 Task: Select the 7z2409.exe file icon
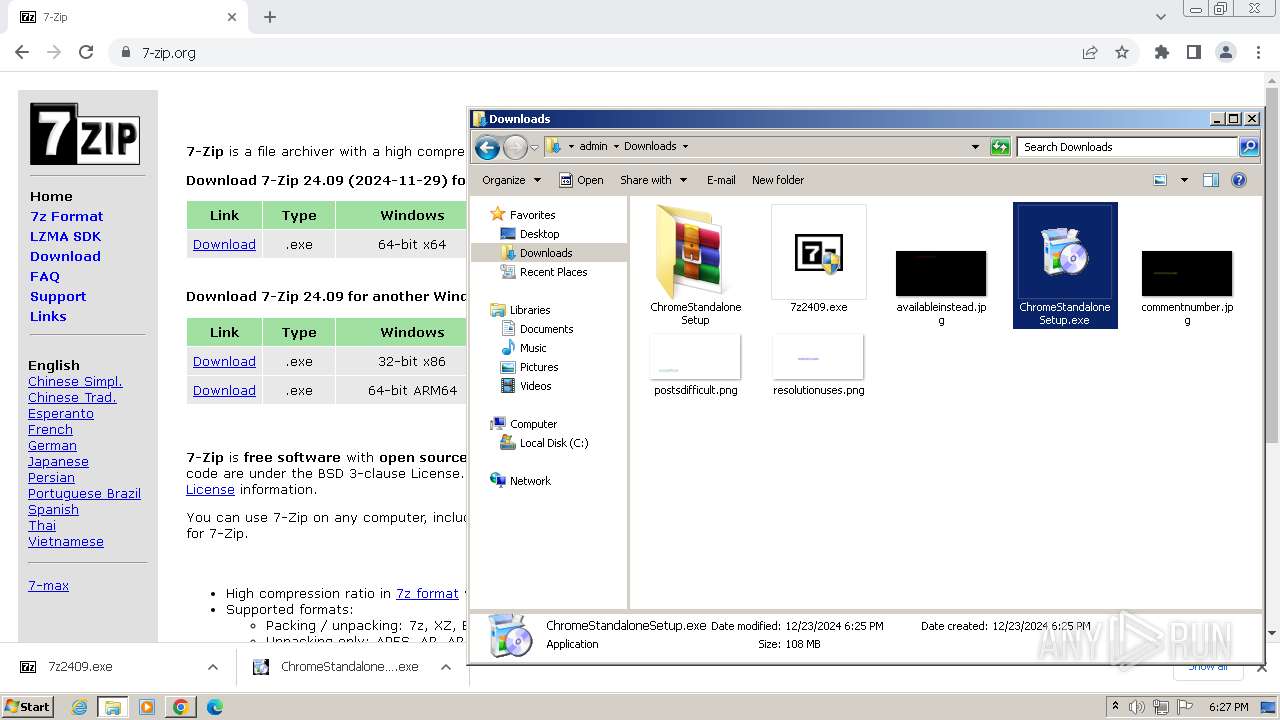[x=819, y=253]
